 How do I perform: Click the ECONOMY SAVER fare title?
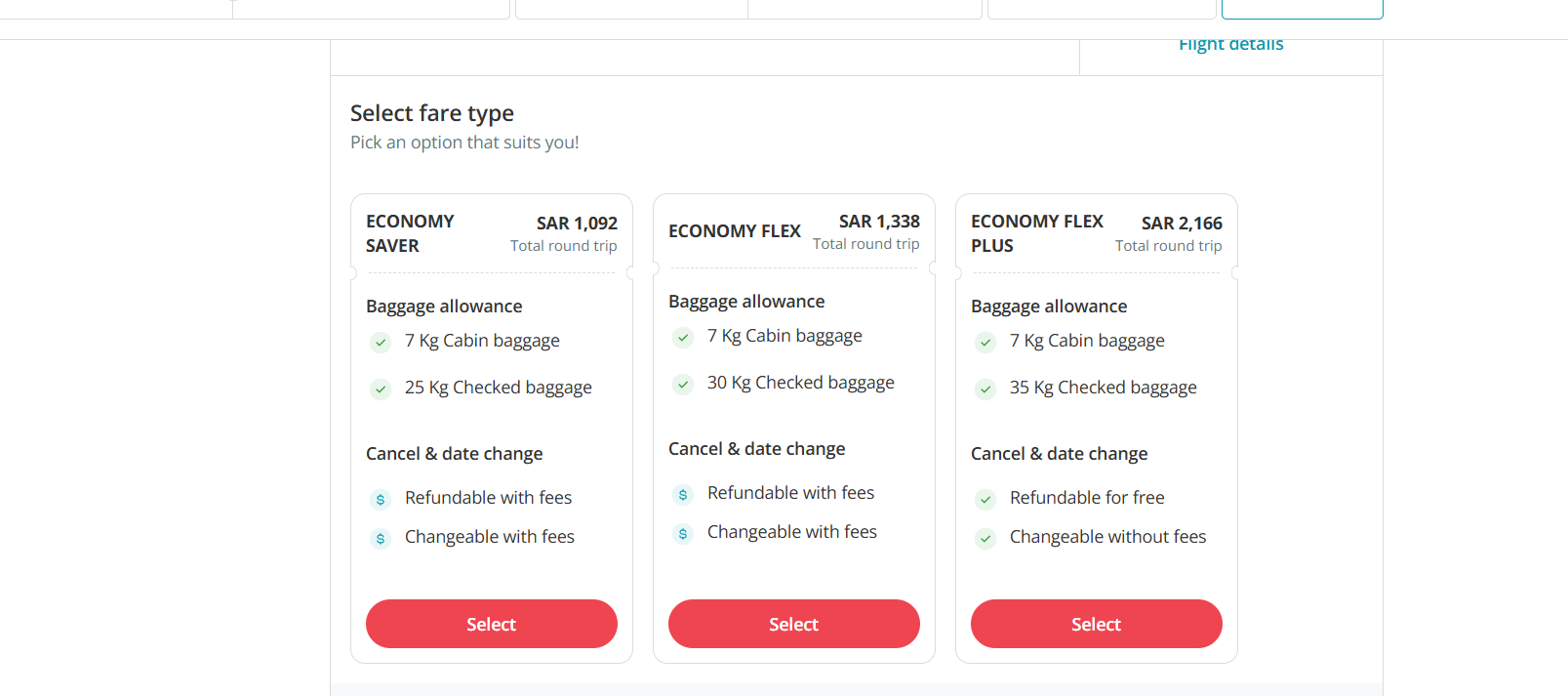[410, 233]
